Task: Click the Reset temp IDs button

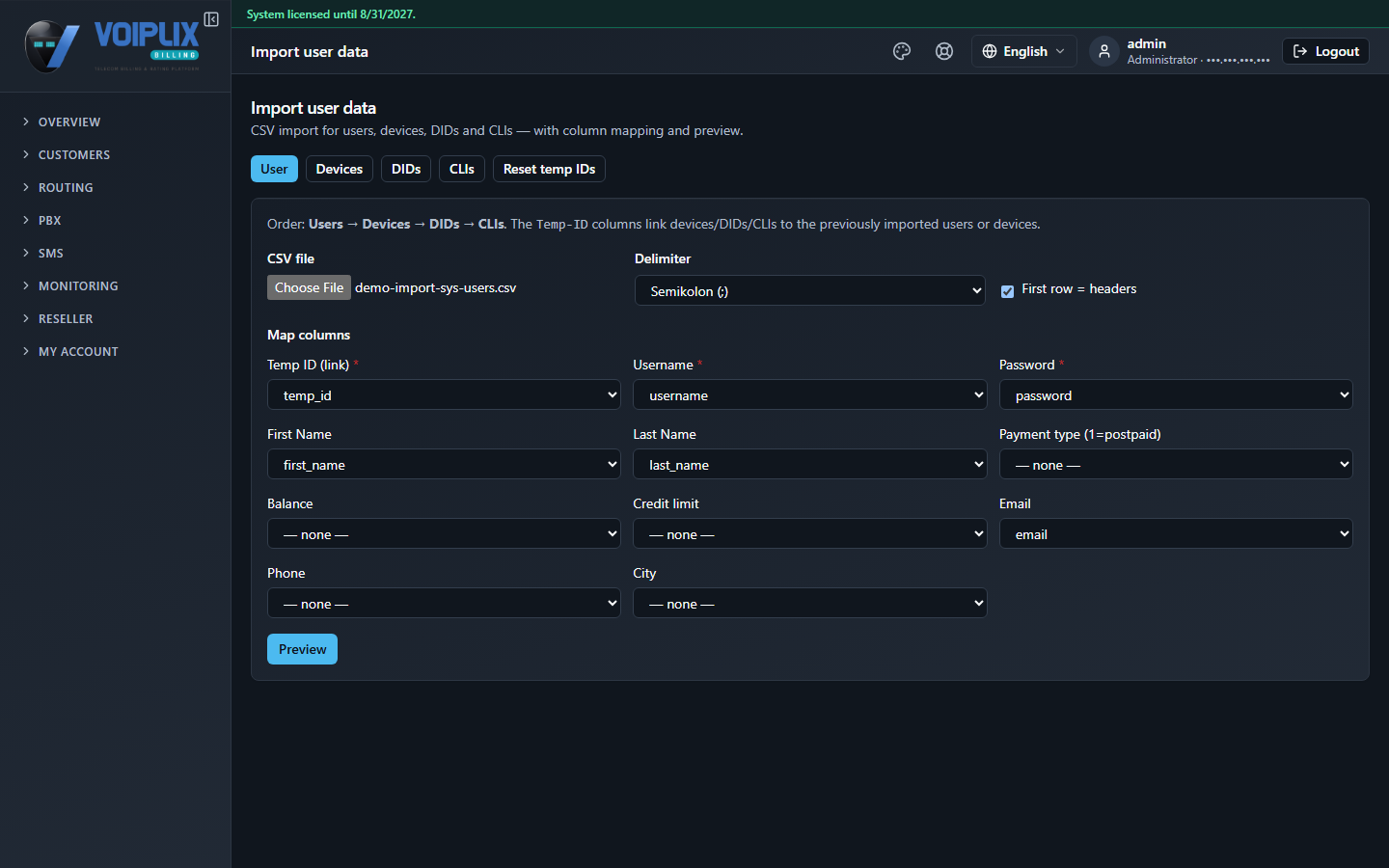Action: point(549,169)
